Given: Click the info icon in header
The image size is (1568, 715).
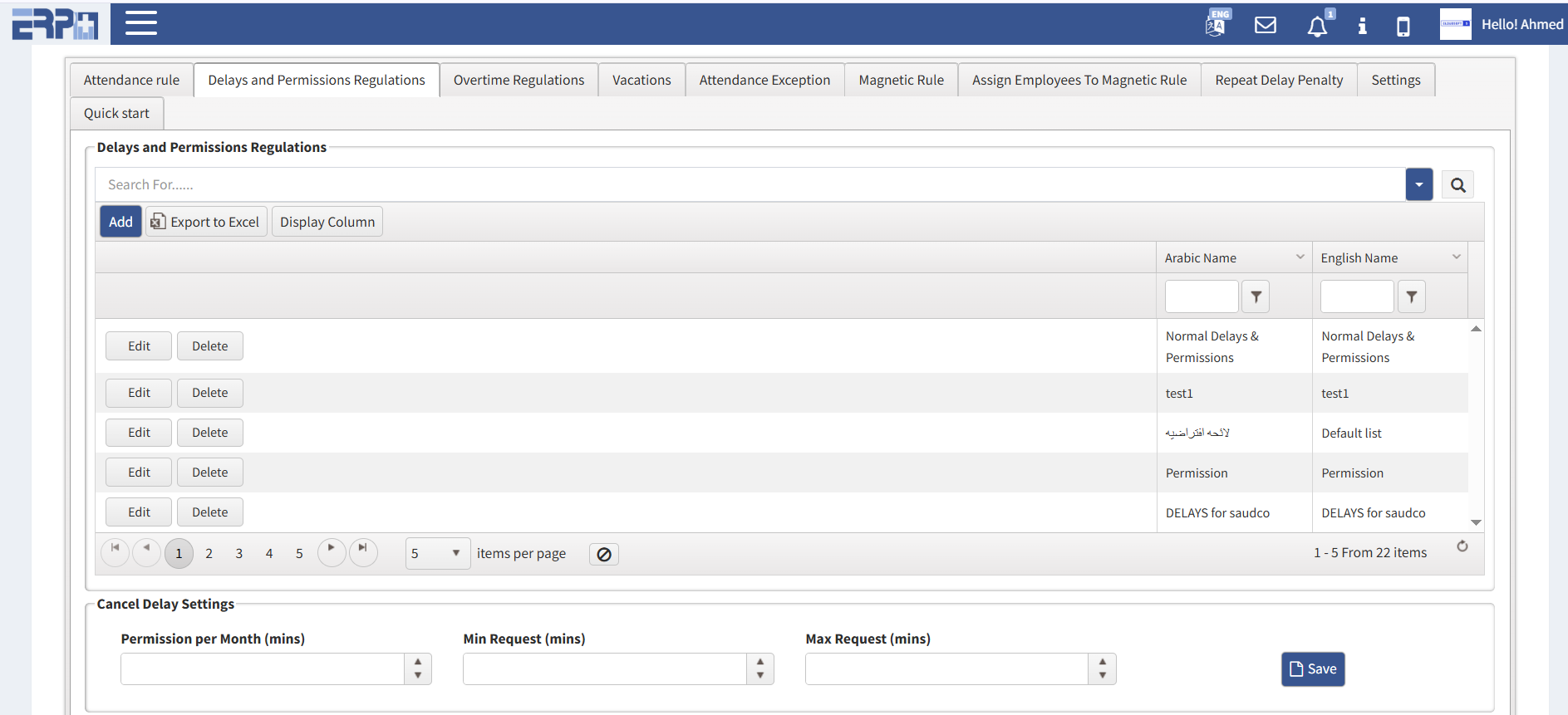Looking at the screenshot, I should 1362,26.
